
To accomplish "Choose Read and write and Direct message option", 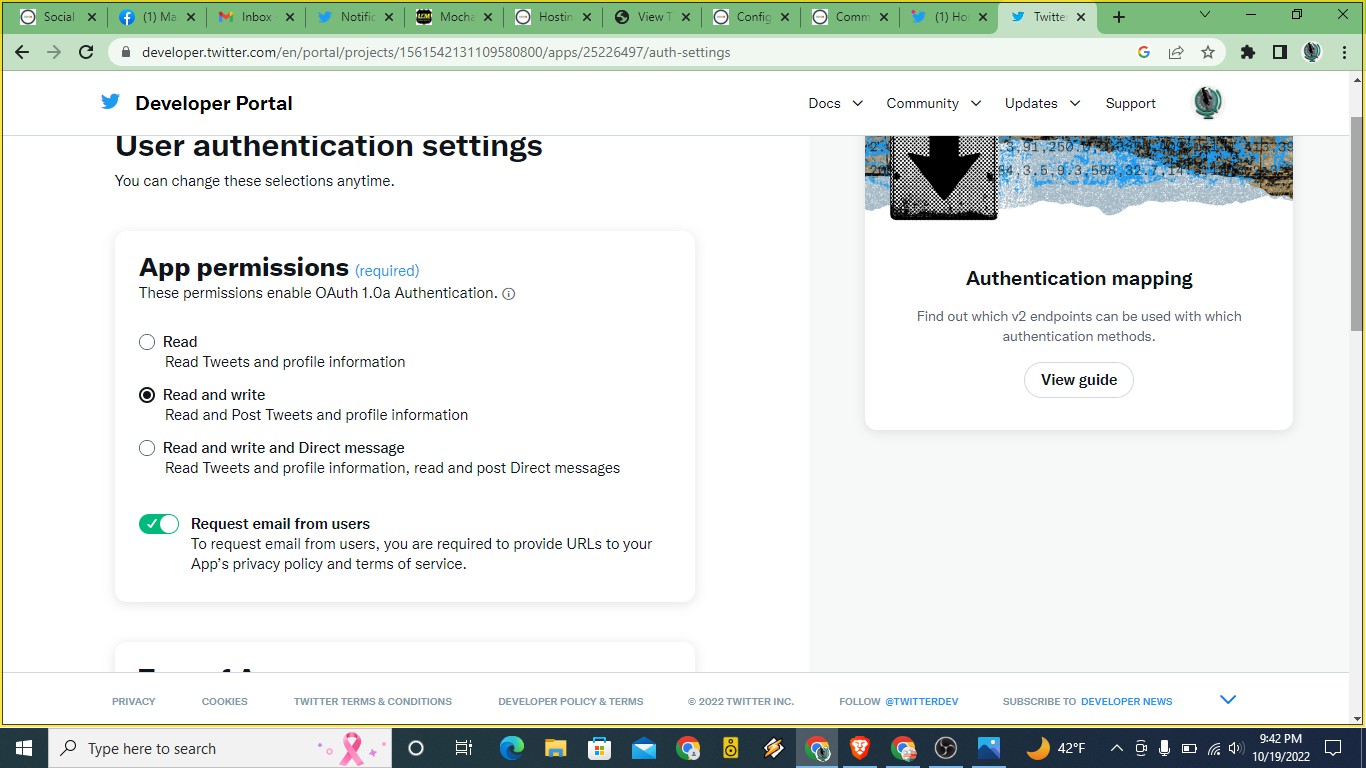I will pos(147,448).
